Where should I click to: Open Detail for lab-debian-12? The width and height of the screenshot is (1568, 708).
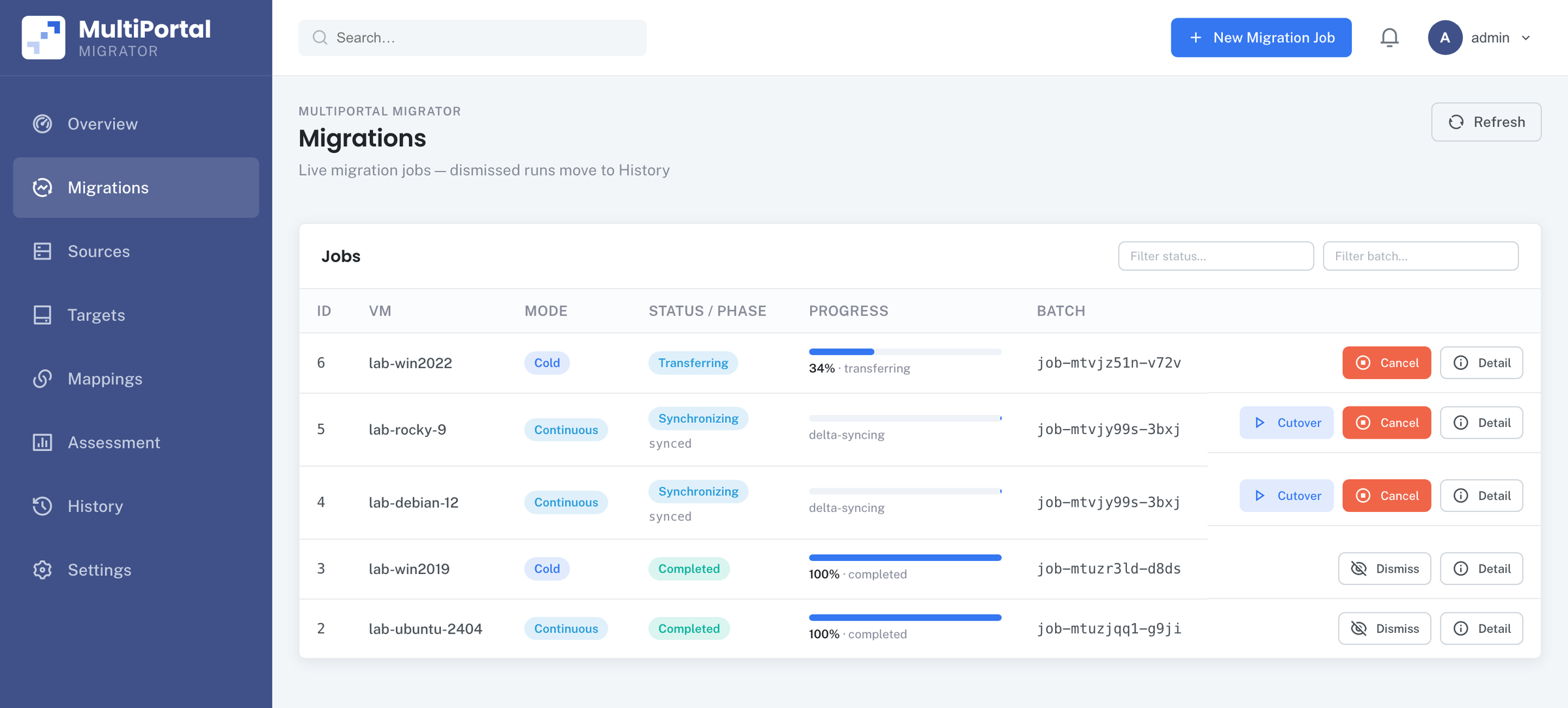pos(1482,496)
